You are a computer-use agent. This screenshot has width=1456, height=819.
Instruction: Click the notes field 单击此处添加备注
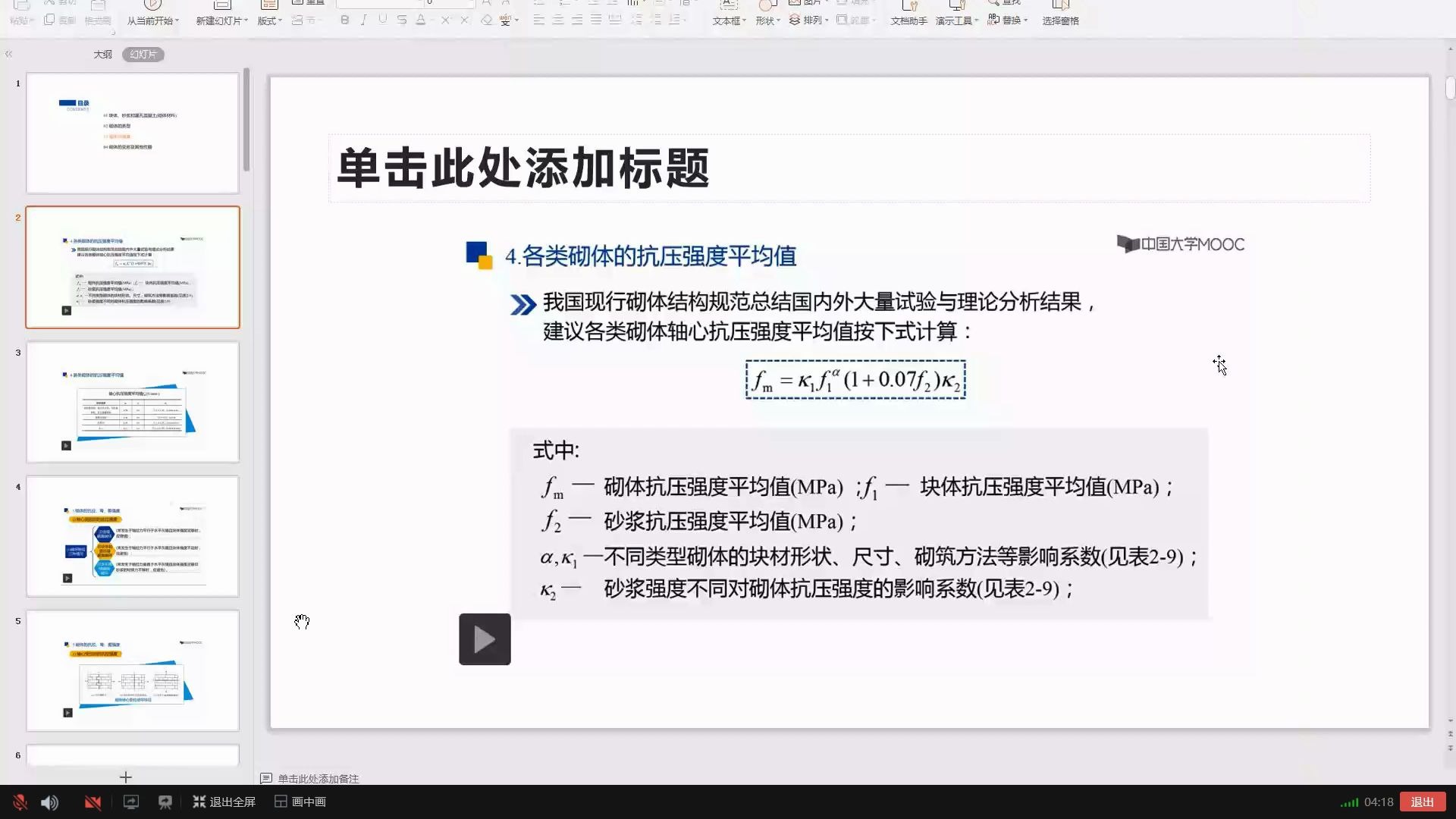318,779
